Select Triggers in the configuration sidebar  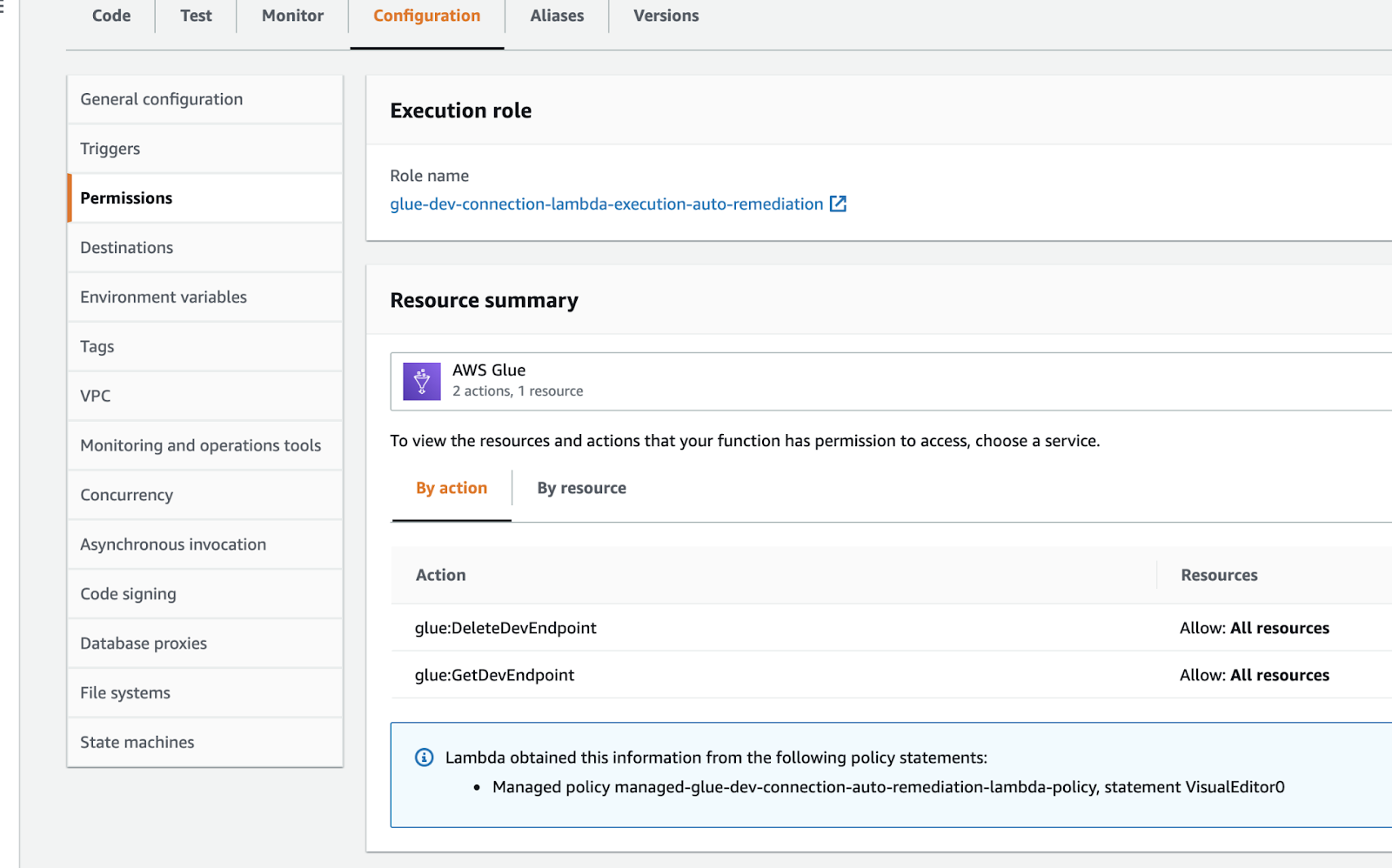pos(110,149)
